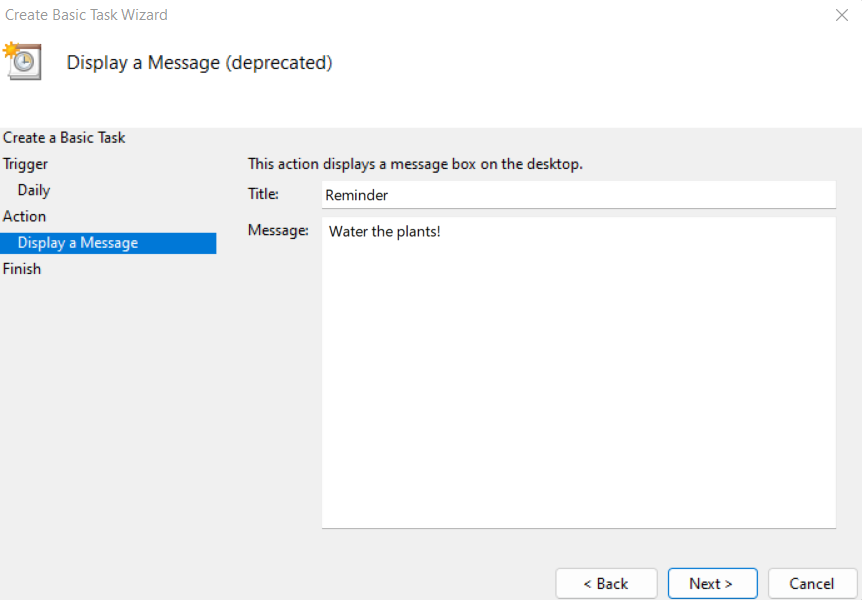The height and width of the screenshot is (600, 862).
Task: Click the blank title bar area beside the window title
Action: (x=500, y=15)
